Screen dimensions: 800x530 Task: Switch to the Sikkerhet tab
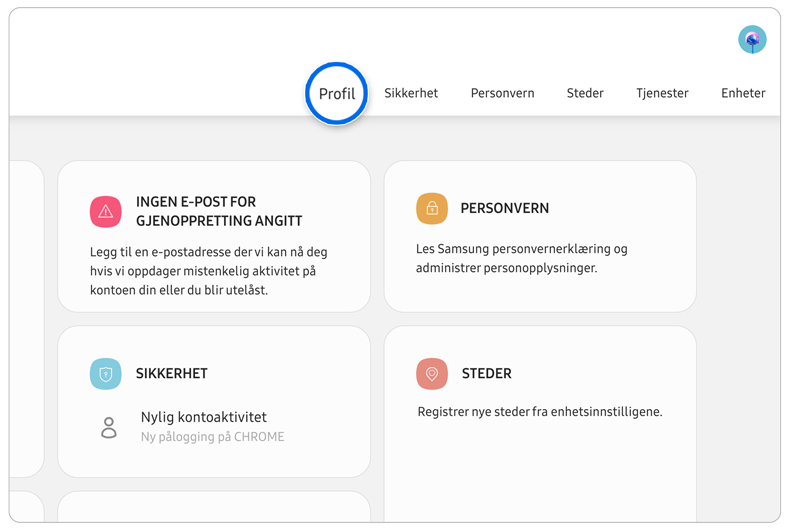(x=411, y=93)
